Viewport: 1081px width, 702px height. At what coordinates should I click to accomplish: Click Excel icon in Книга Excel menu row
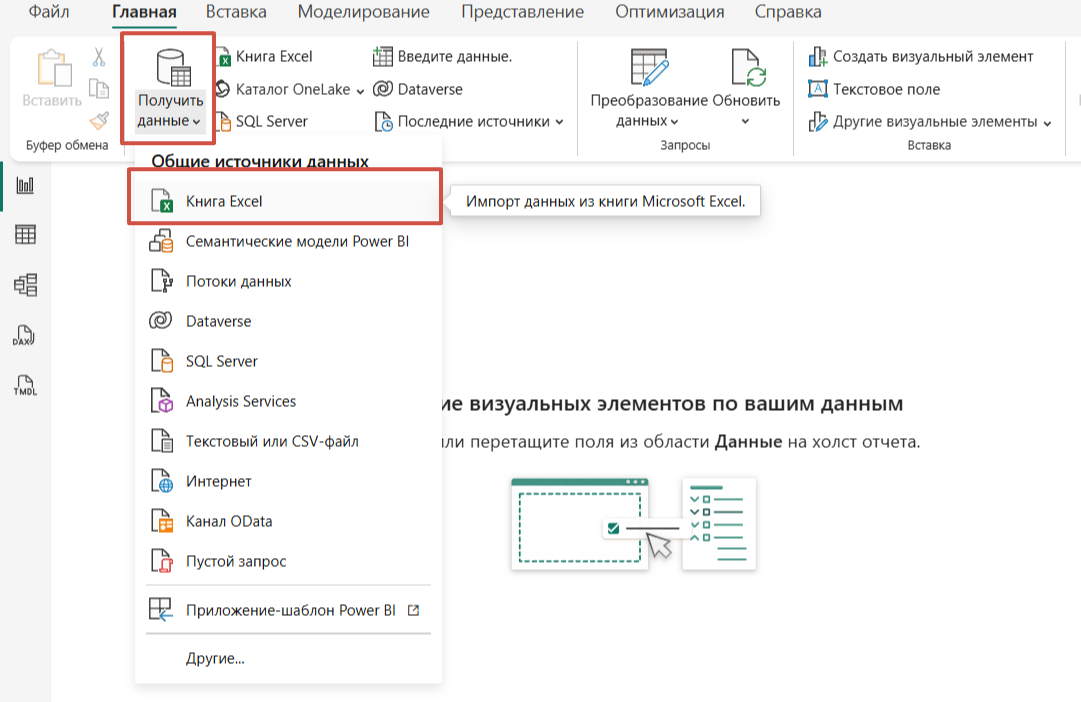163,201
